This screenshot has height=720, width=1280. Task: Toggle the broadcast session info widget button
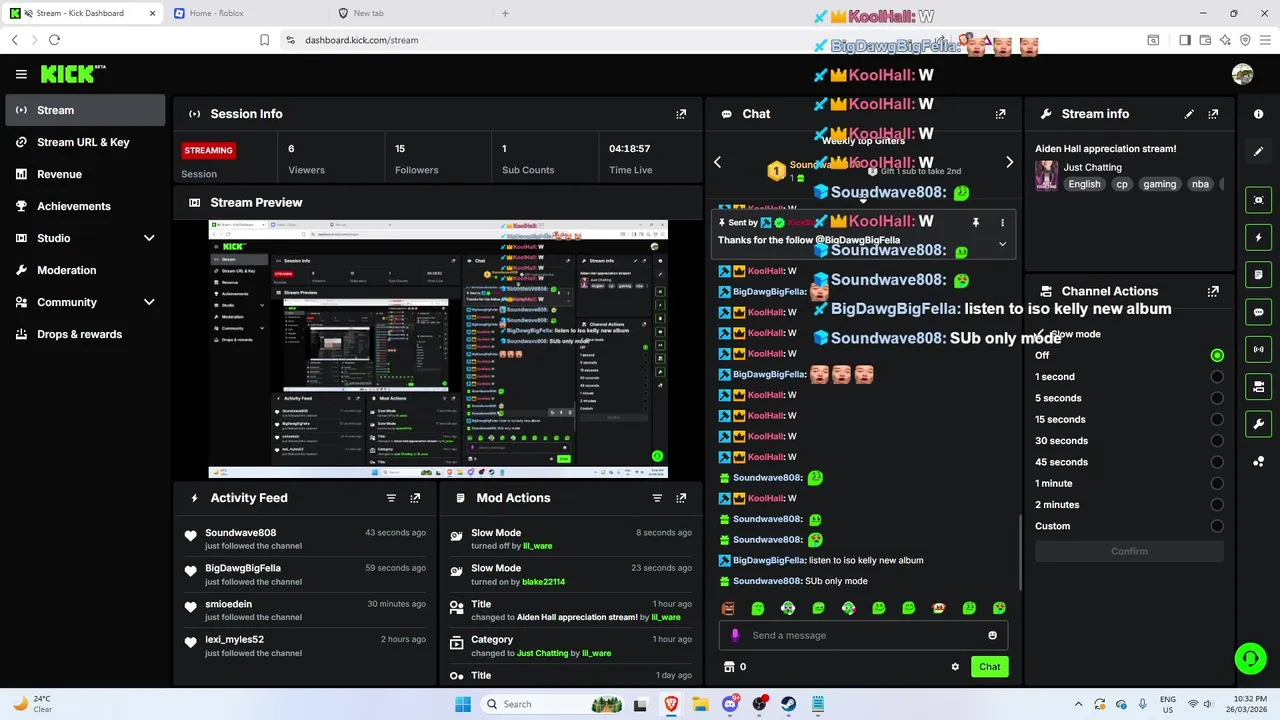click(x=1258, y=350)
